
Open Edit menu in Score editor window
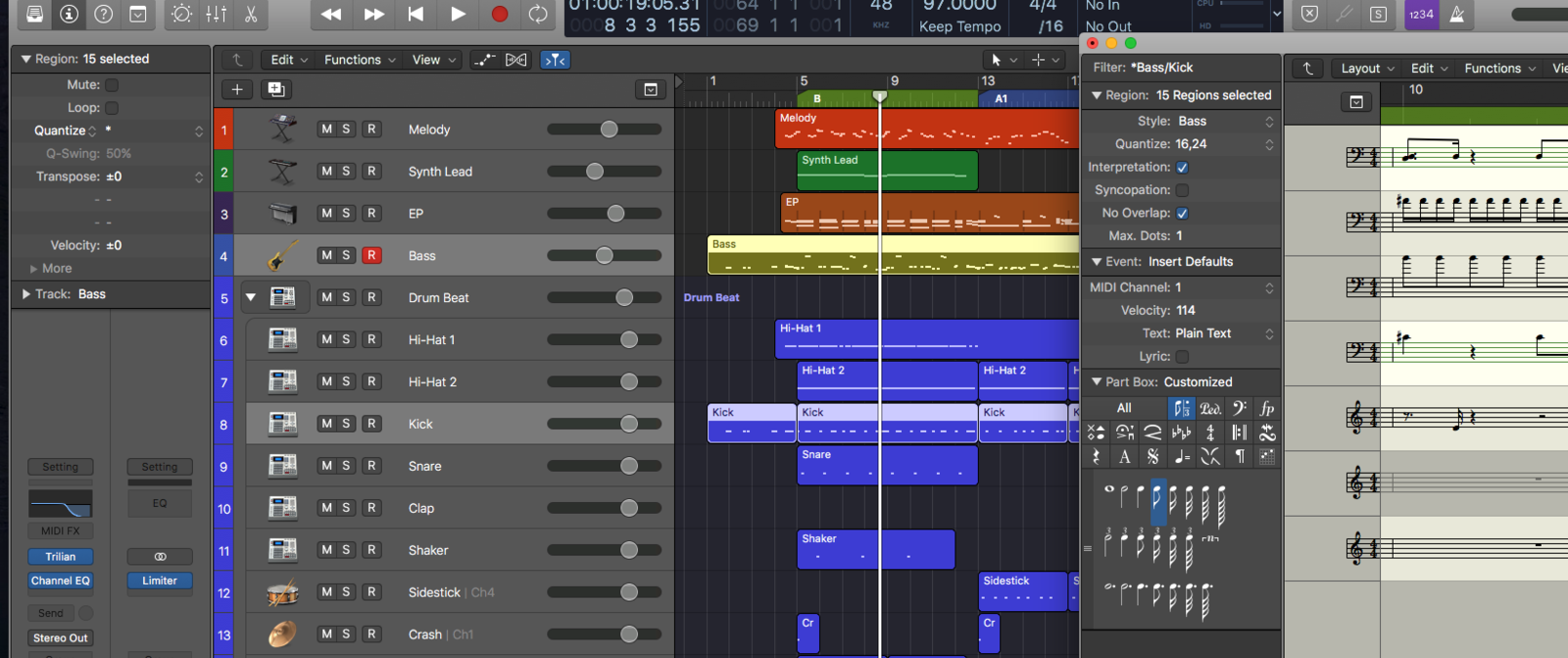1429,69
